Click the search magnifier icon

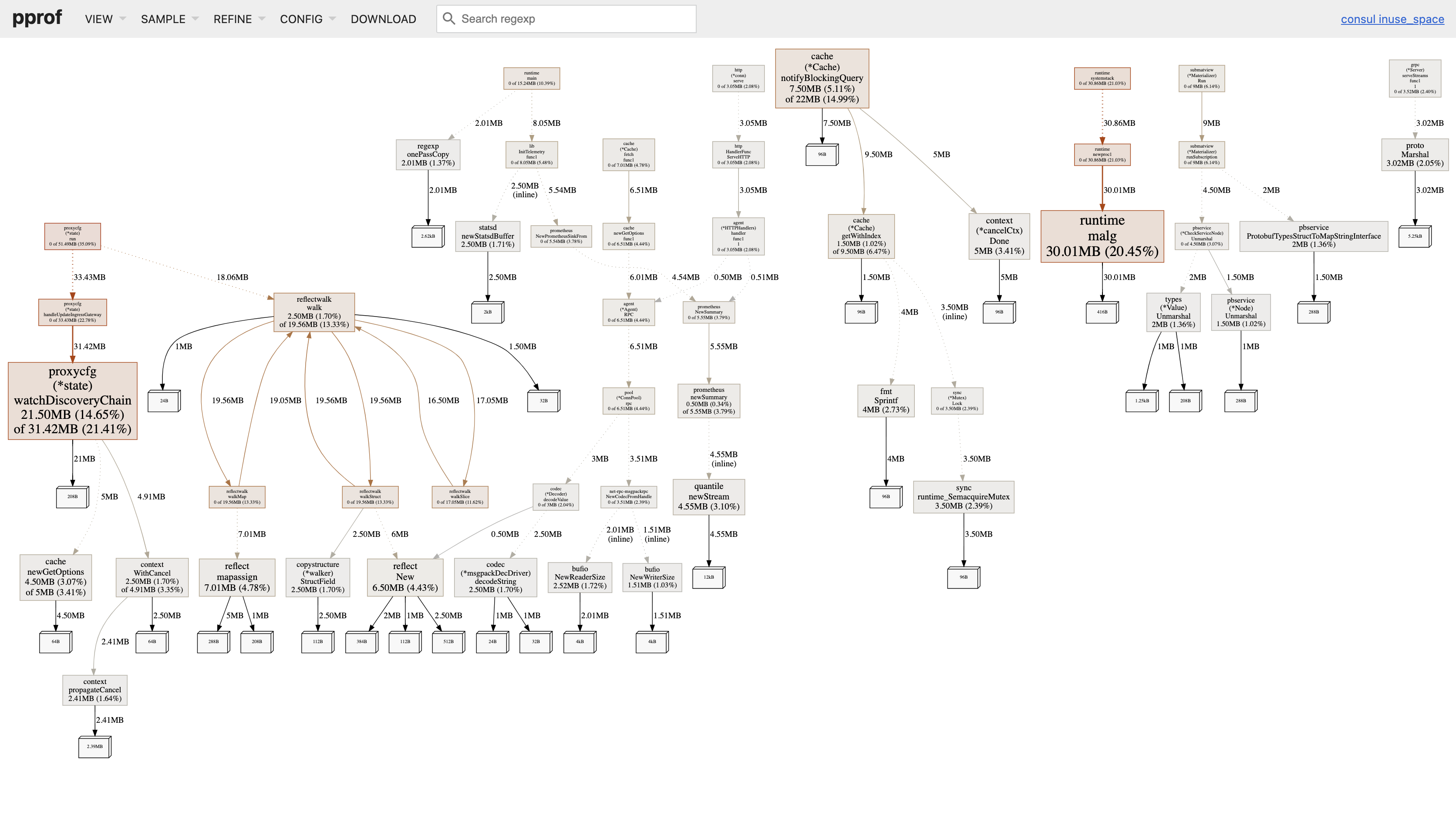(449, 19)
